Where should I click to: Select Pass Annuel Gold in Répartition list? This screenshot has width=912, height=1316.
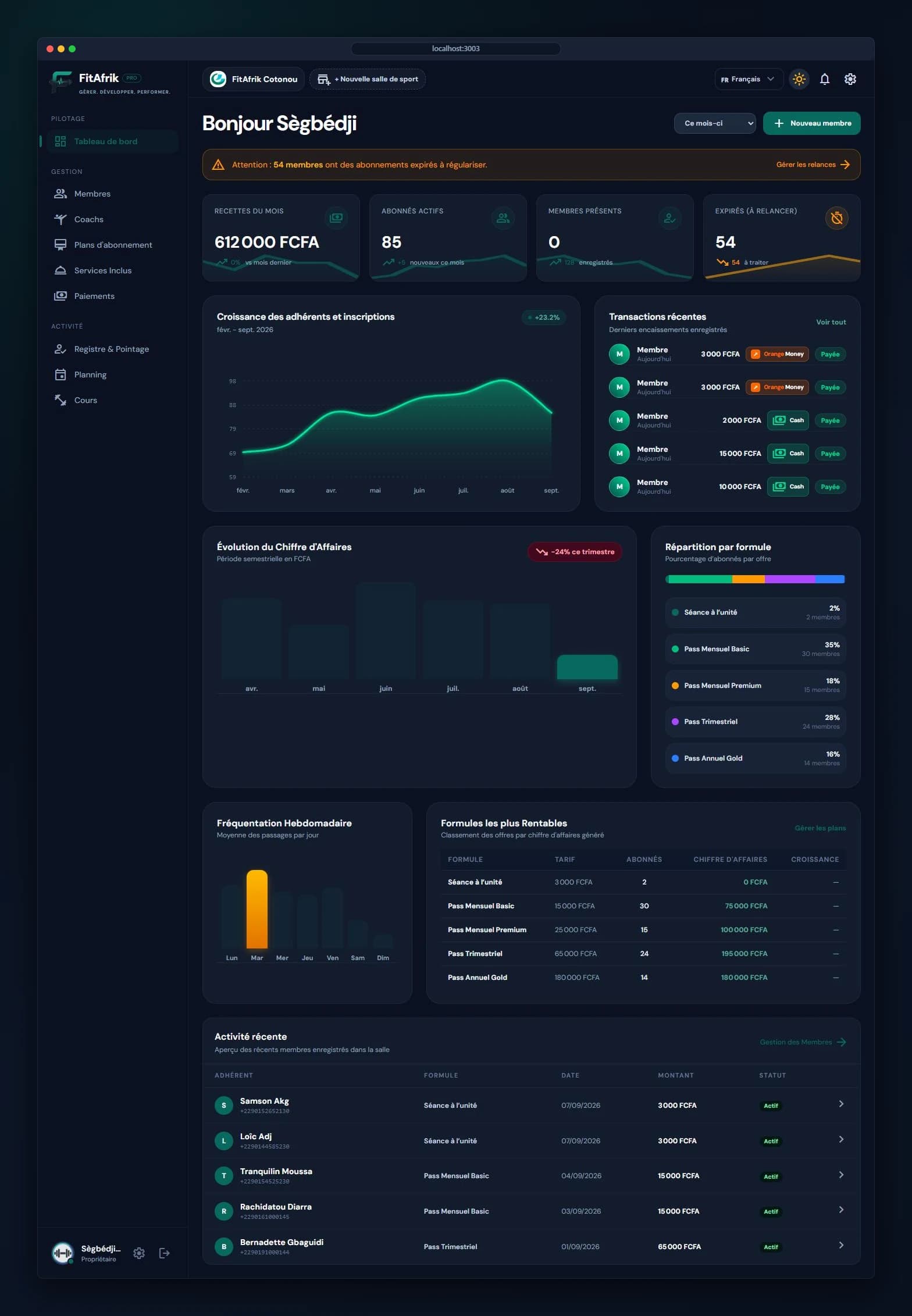point(755,758)
